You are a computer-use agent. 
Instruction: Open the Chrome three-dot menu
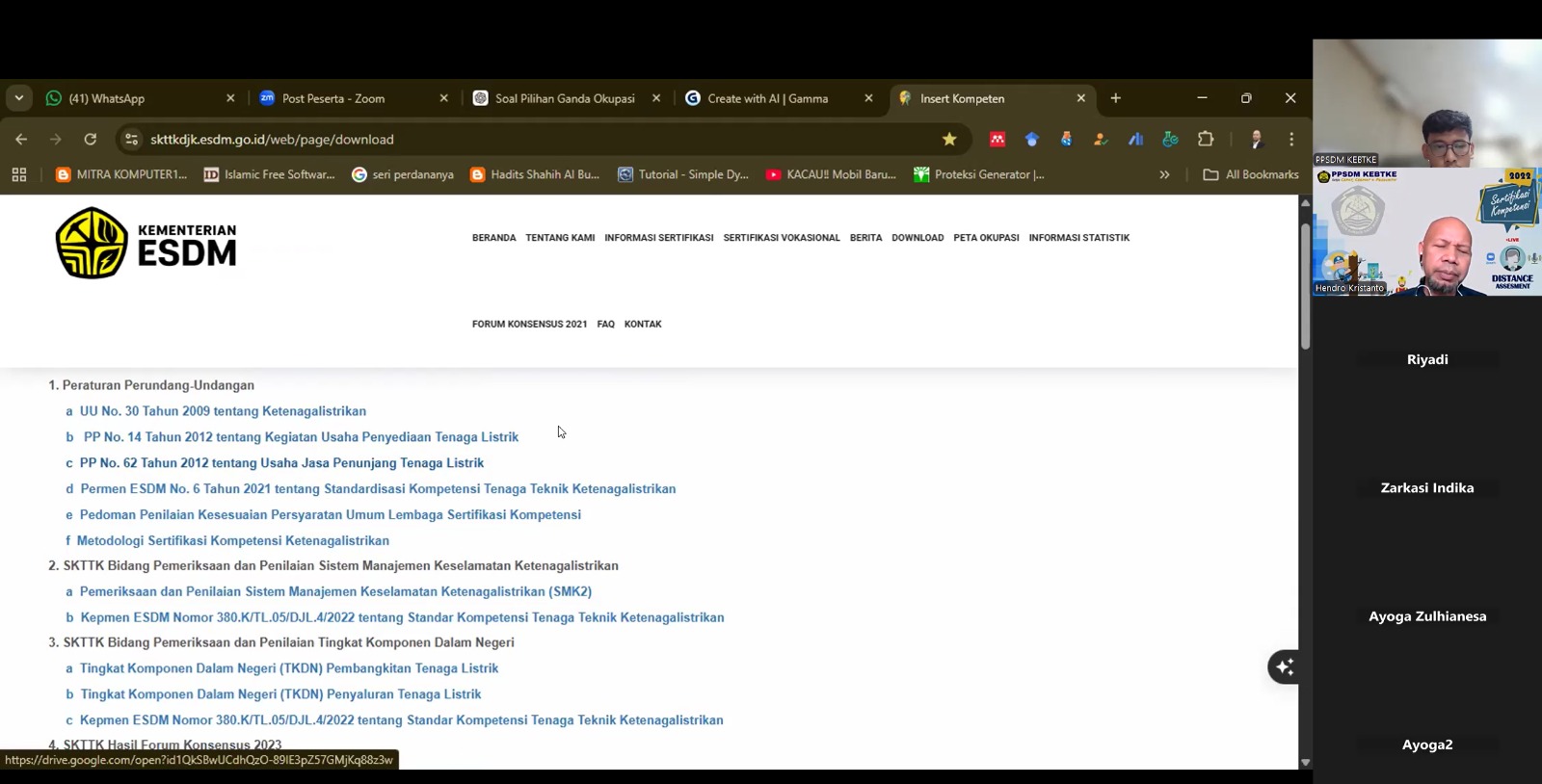click(x=1291, y=139)
